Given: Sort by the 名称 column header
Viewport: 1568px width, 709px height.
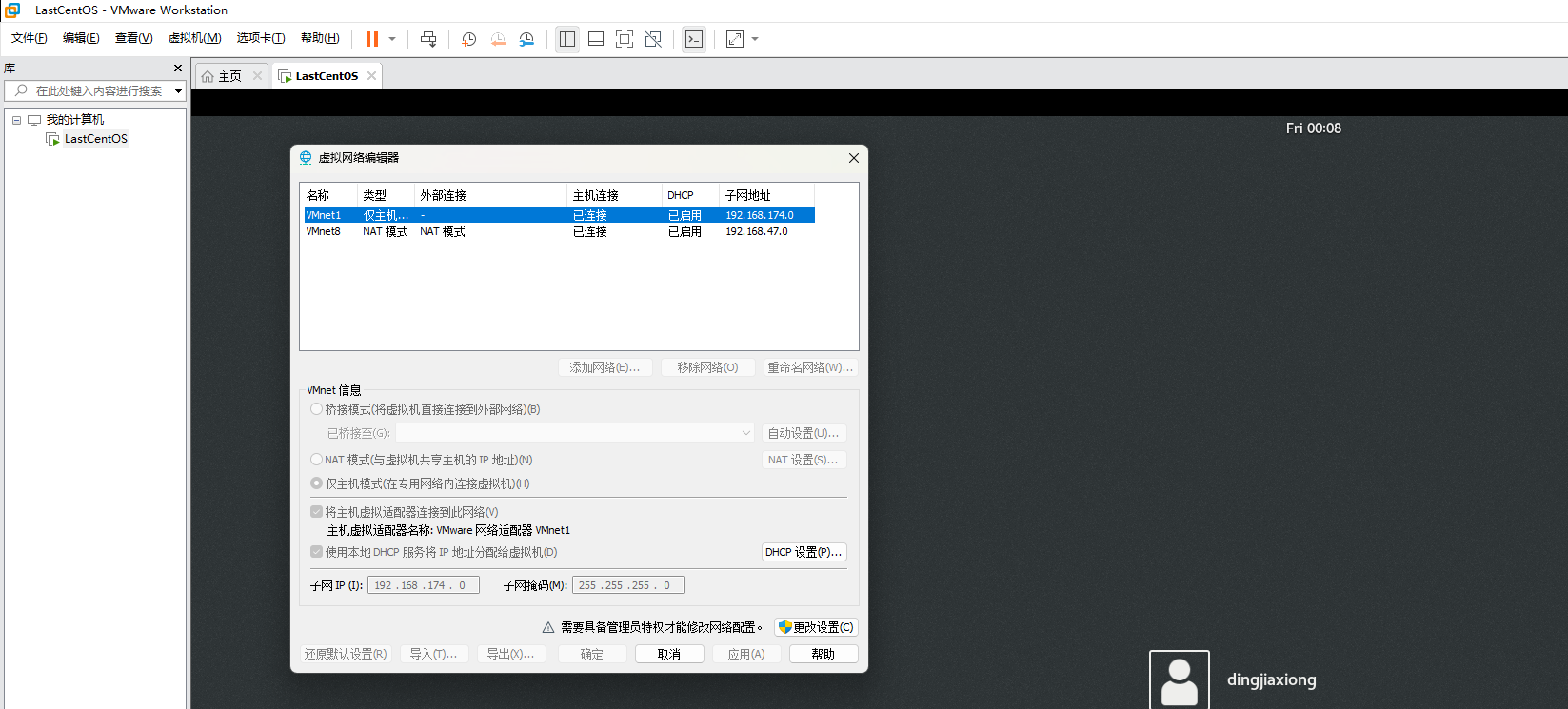Looking at the screenshot, I should [x=328, y=195].
